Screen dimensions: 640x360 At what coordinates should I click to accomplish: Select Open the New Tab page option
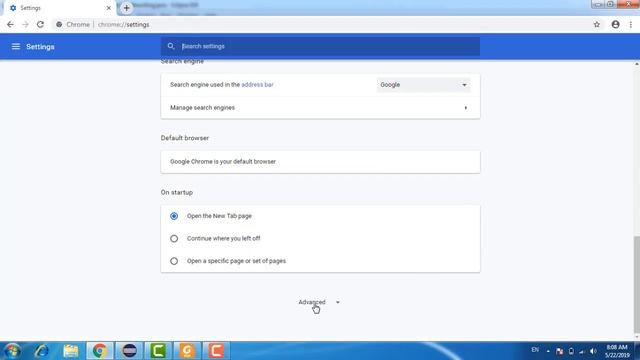click(x=174, y=216)
